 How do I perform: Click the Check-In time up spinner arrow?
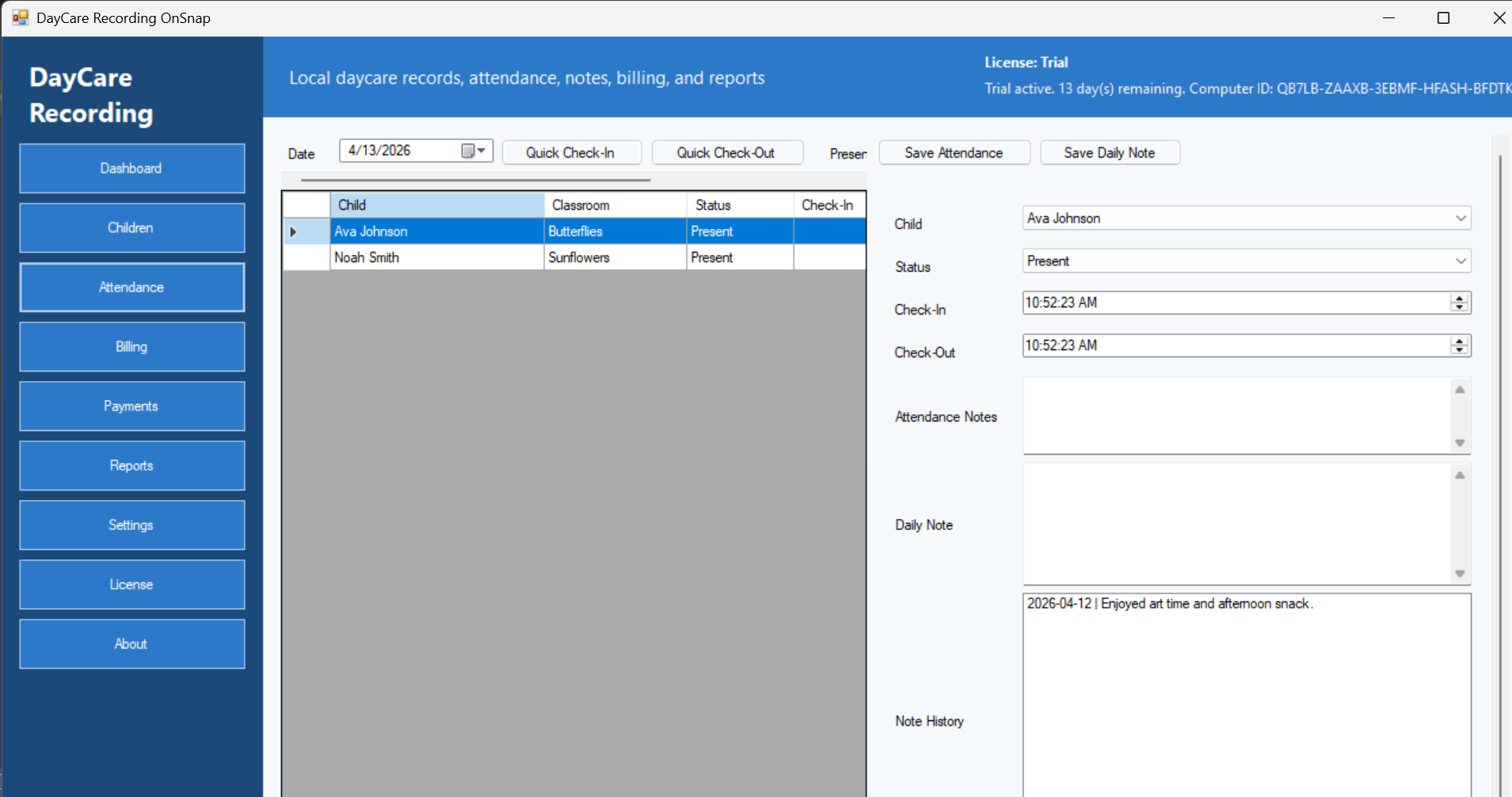(1459, 298)
